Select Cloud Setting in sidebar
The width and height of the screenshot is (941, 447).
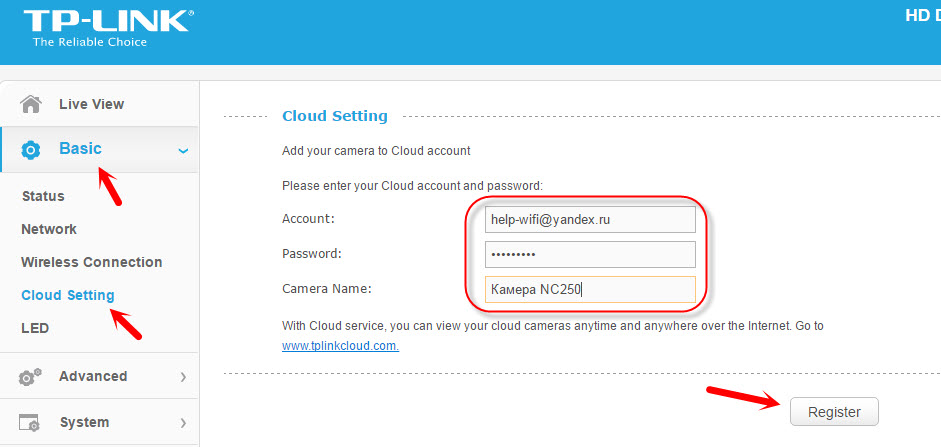pyautogui.click(x=67, y=295)
